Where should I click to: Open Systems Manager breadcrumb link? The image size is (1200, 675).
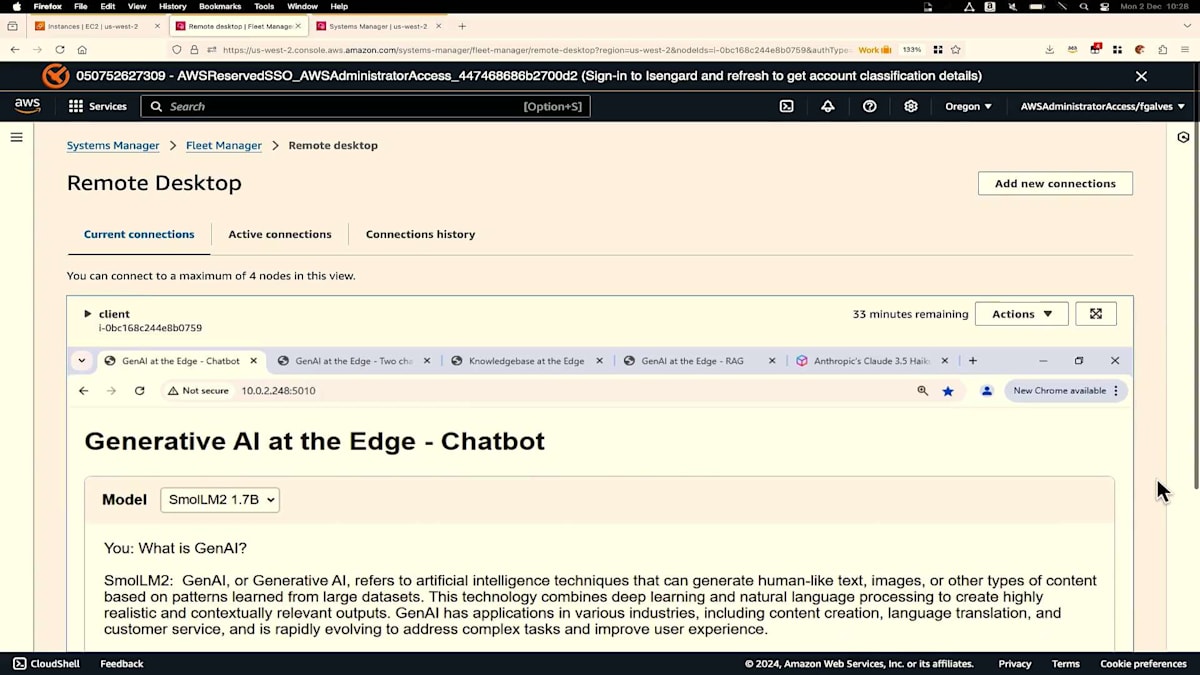pyautogui.click(x=113, y=146)
